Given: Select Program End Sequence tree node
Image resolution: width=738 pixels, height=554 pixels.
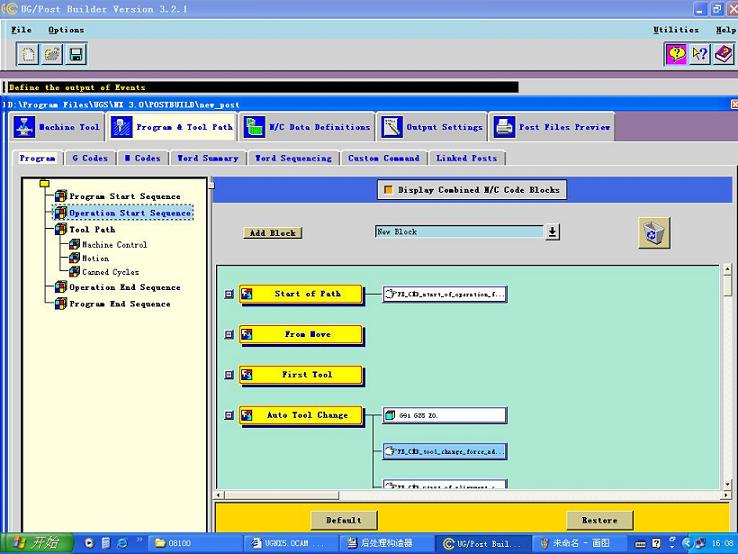Looking at the screenshot, I should tap(120, 304).
